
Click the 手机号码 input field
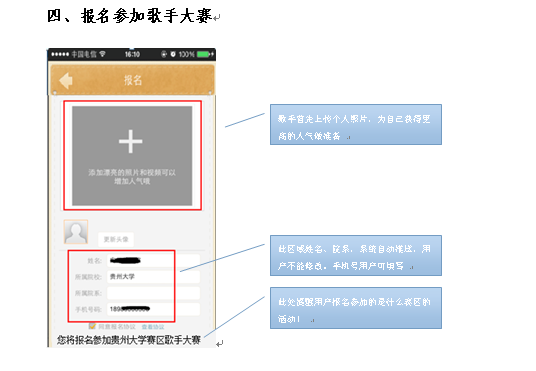(153, 309)
